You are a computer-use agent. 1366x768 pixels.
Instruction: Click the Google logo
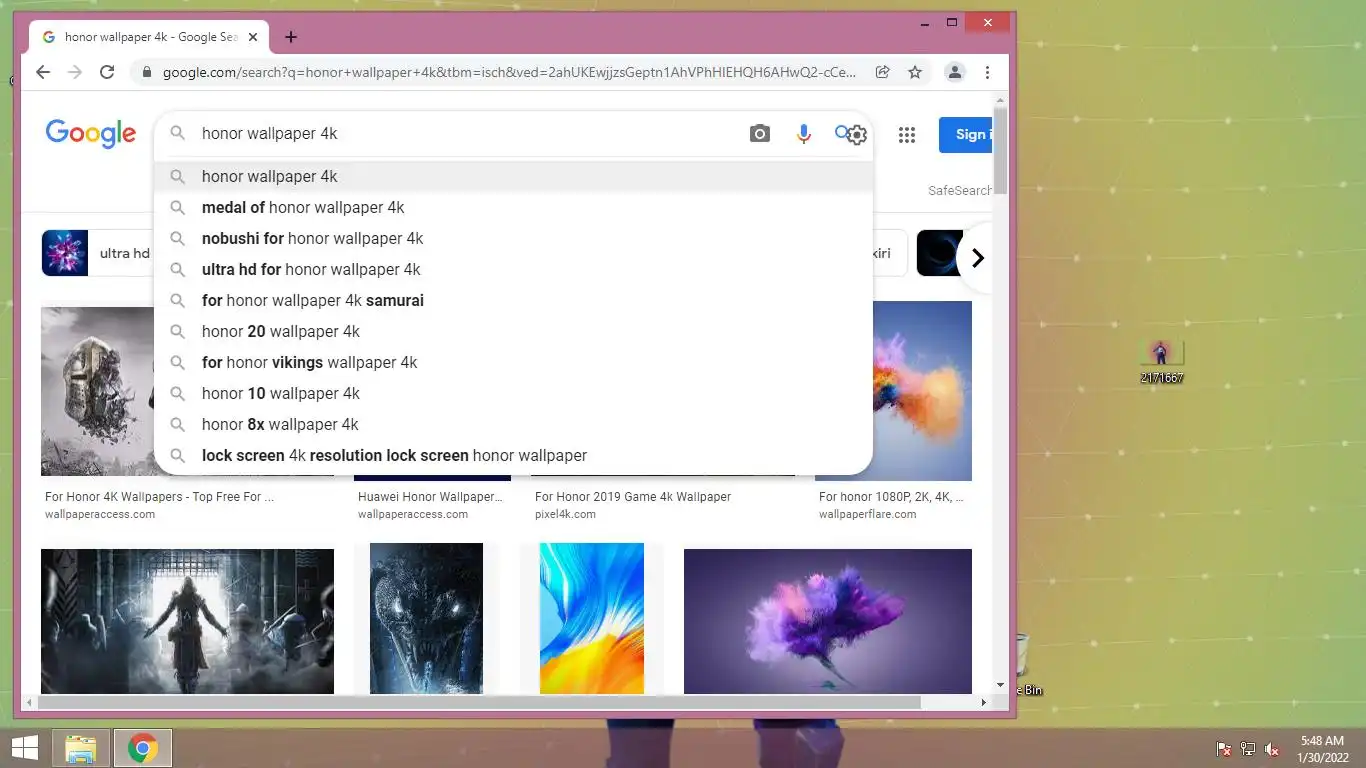90,134
